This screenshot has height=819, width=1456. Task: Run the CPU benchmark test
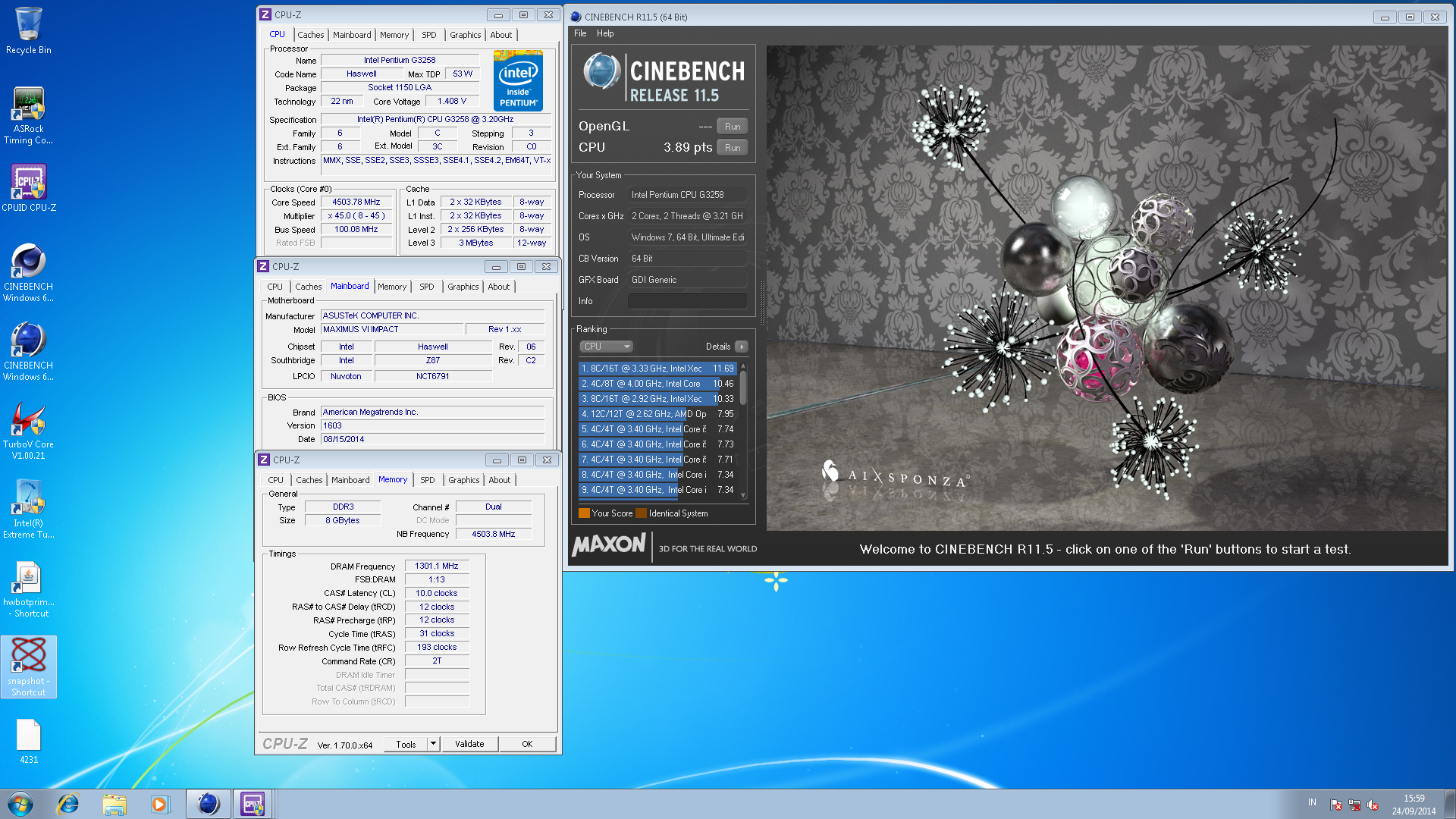coord(733,148)
